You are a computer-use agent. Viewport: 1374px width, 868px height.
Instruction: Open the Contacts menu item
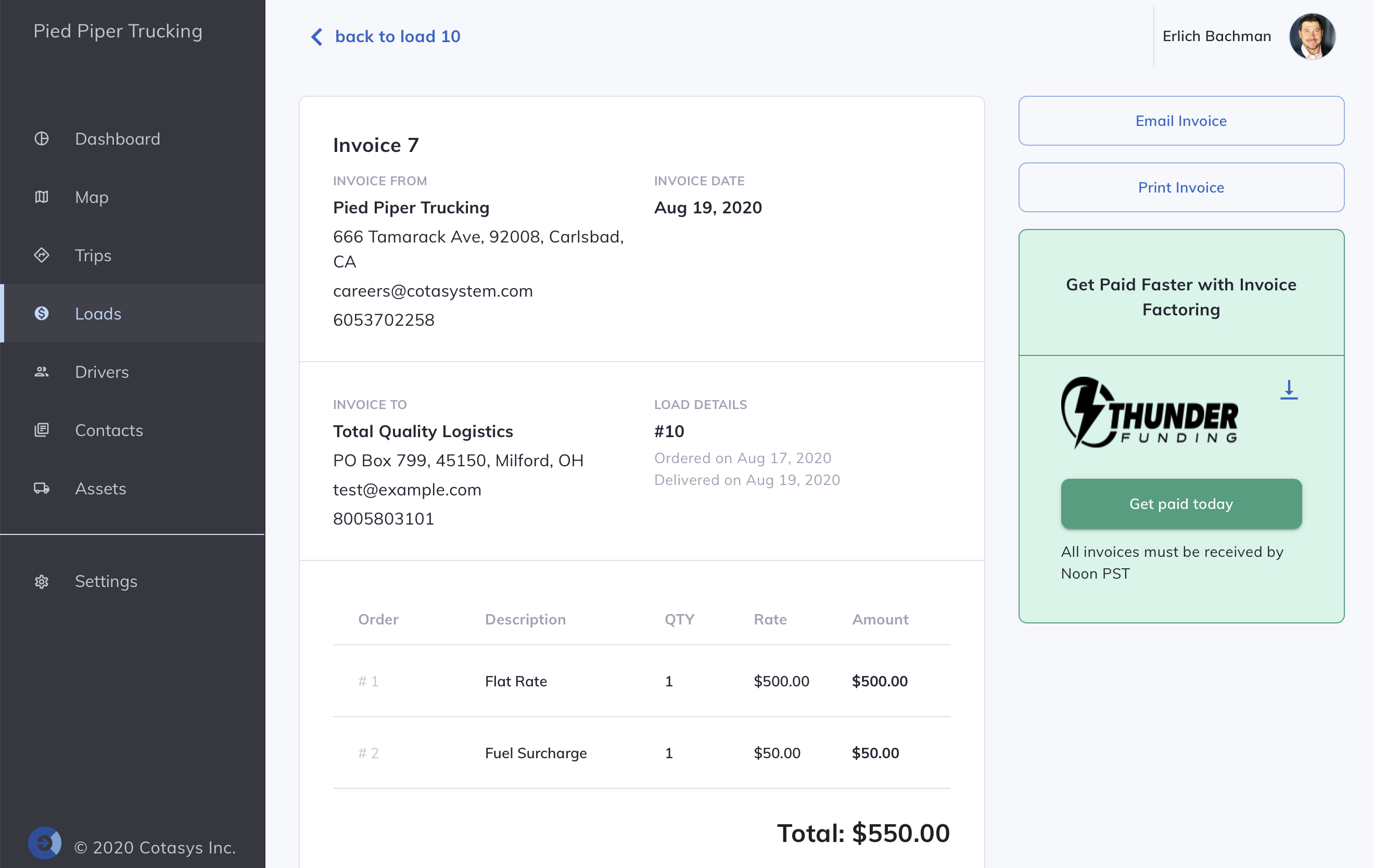[x=109, y=430]
